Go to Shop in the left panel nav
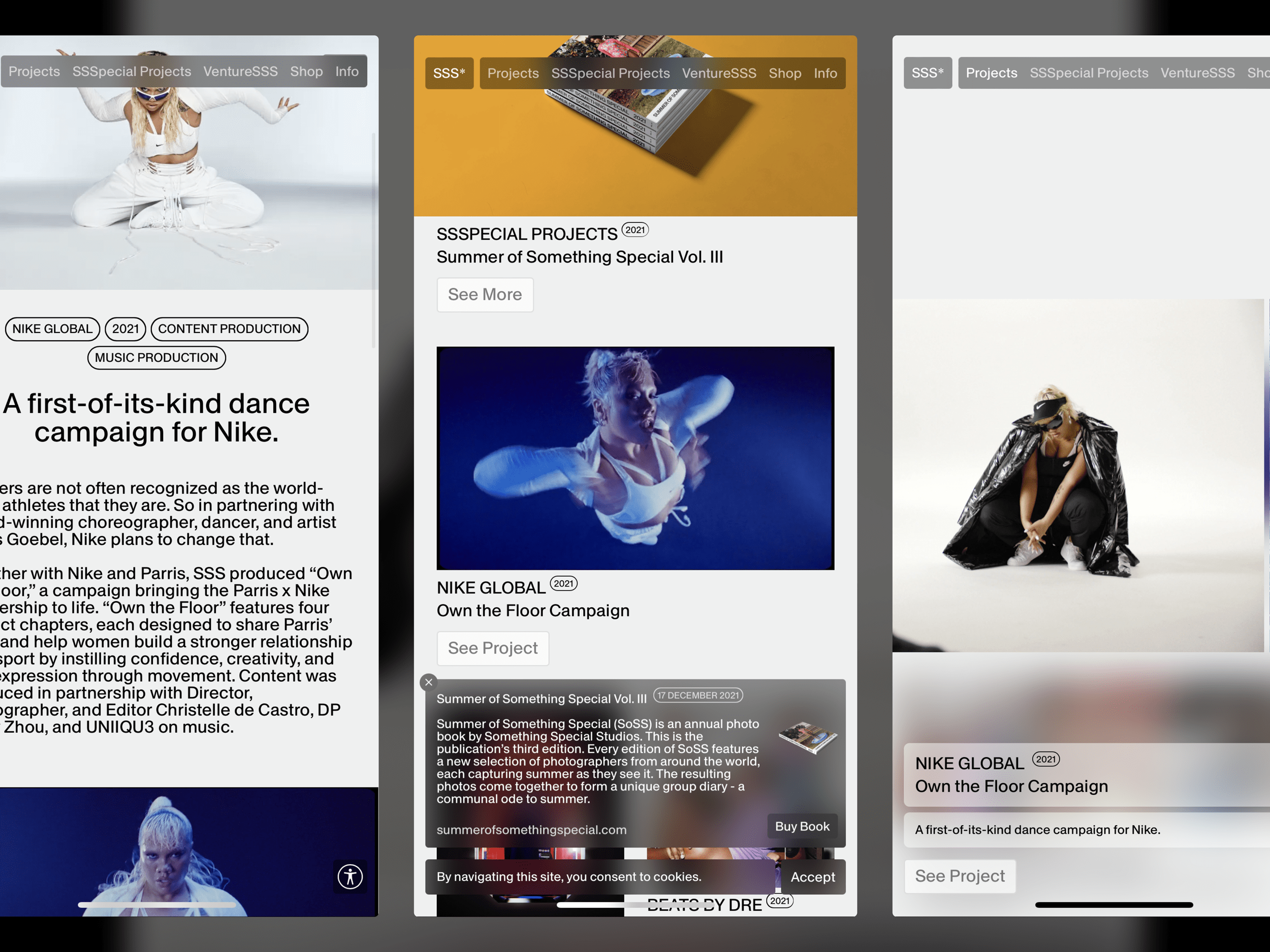1270x952 pixels. click(306, 71)
